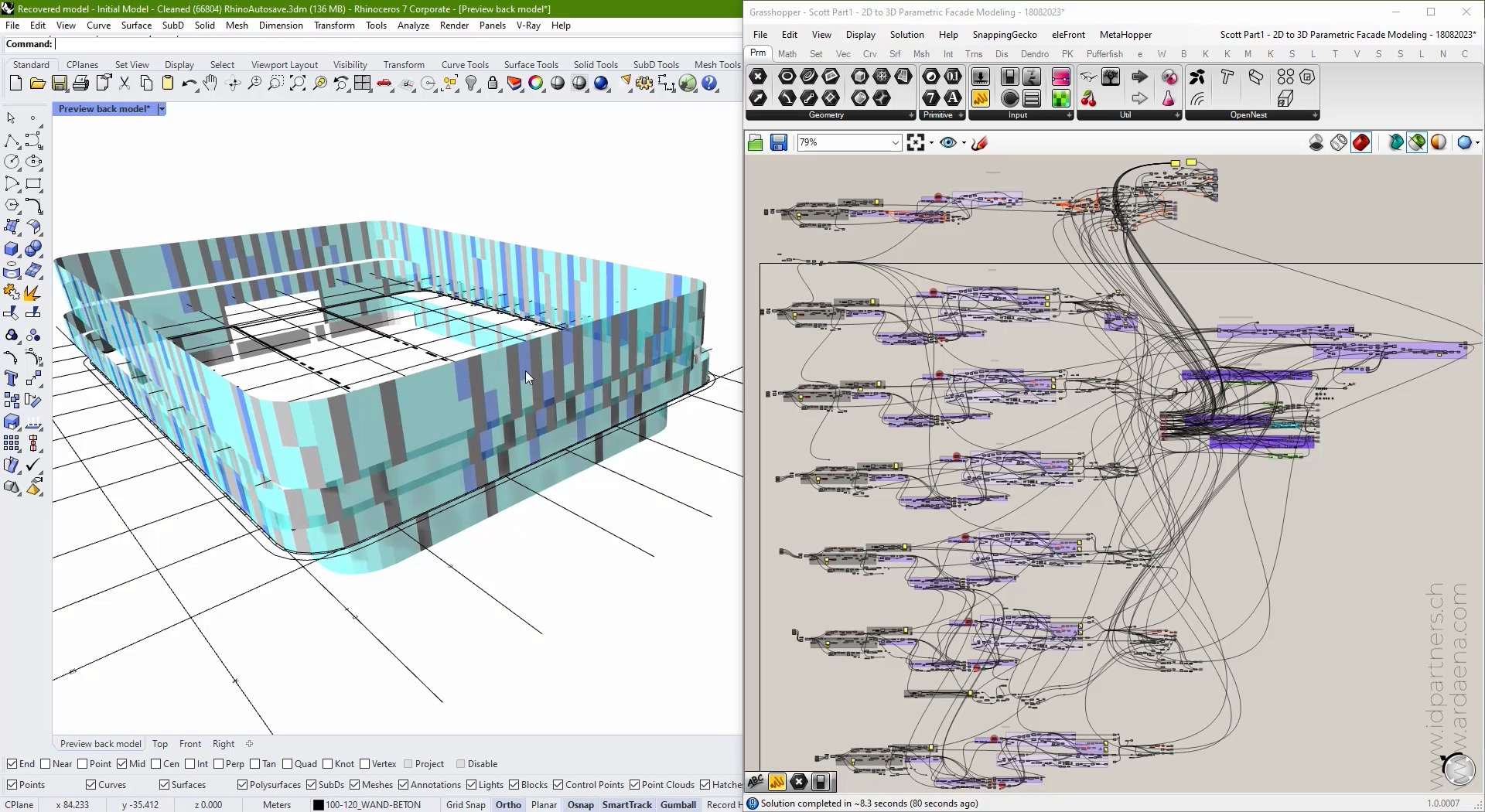1485x812 pixels.
Task: Save the Rhino model with the floppy icon
Action: [59, 84]
